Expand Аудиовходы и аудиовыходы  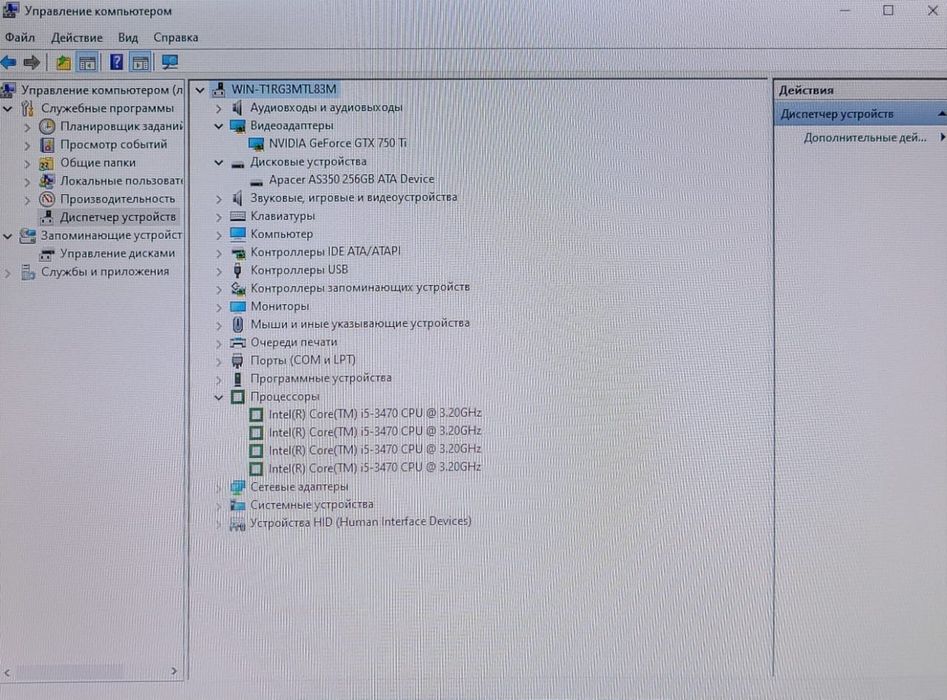tap(219, 109)
